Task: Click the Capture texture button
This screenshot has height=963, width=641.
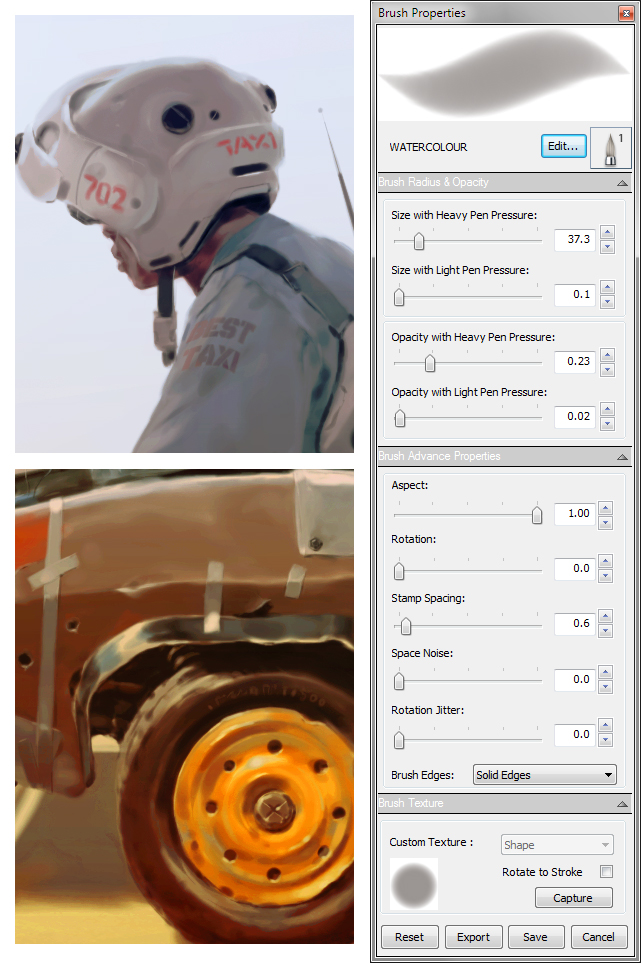Action: [573, 898]
